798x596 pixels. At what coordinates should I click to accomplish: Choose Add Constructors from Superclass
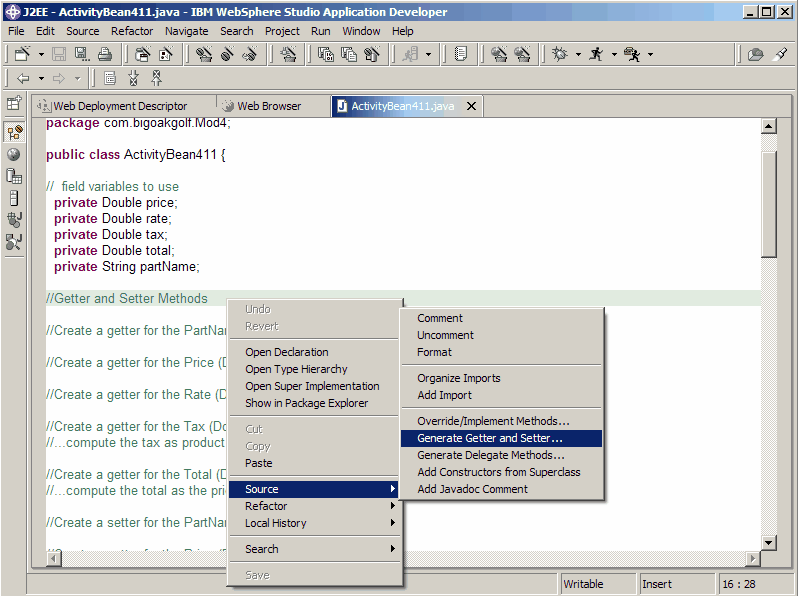pyautogui.click(x=501, y=472)
